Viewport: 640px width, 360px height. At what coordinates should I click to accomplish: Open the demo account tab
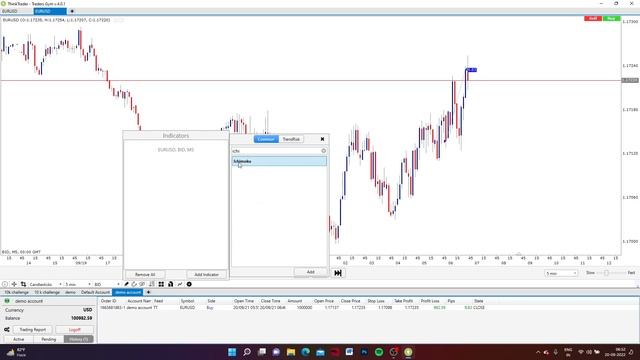point(70,292)
